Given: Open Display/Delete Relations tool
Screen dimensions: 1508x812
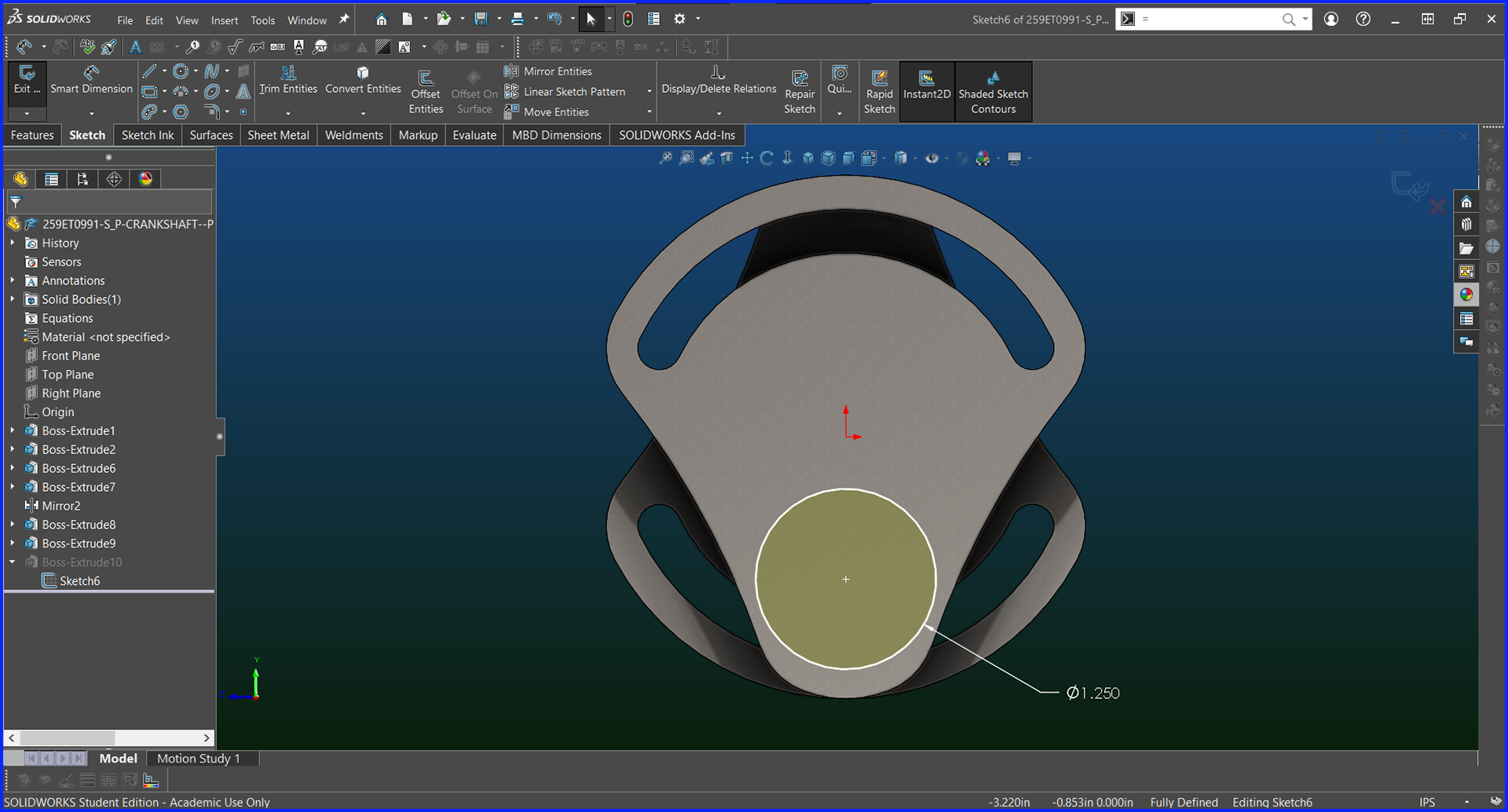Looking at the screenshot, I should point(719,80).
